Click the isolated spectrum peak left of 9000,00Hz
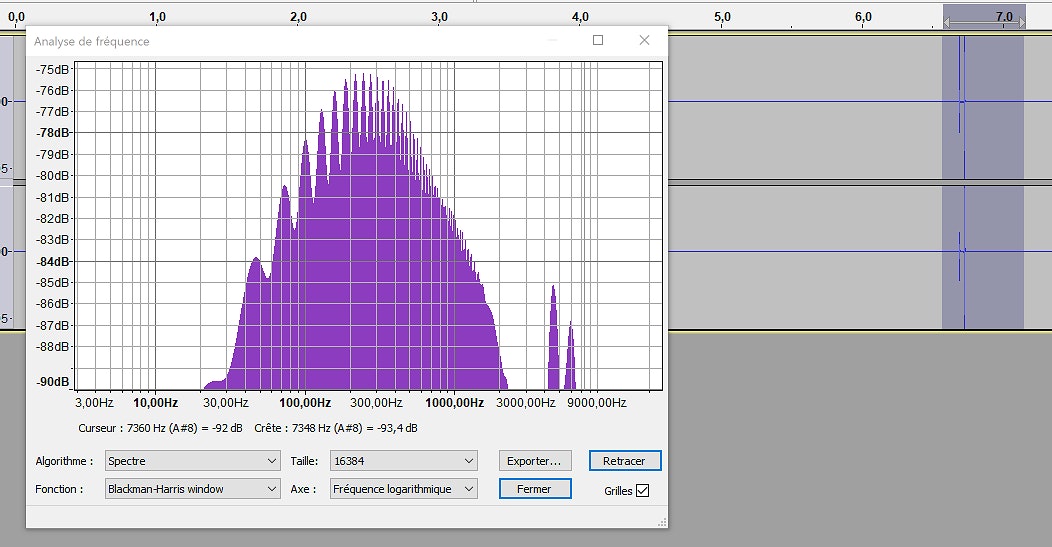 coord(553,340)
